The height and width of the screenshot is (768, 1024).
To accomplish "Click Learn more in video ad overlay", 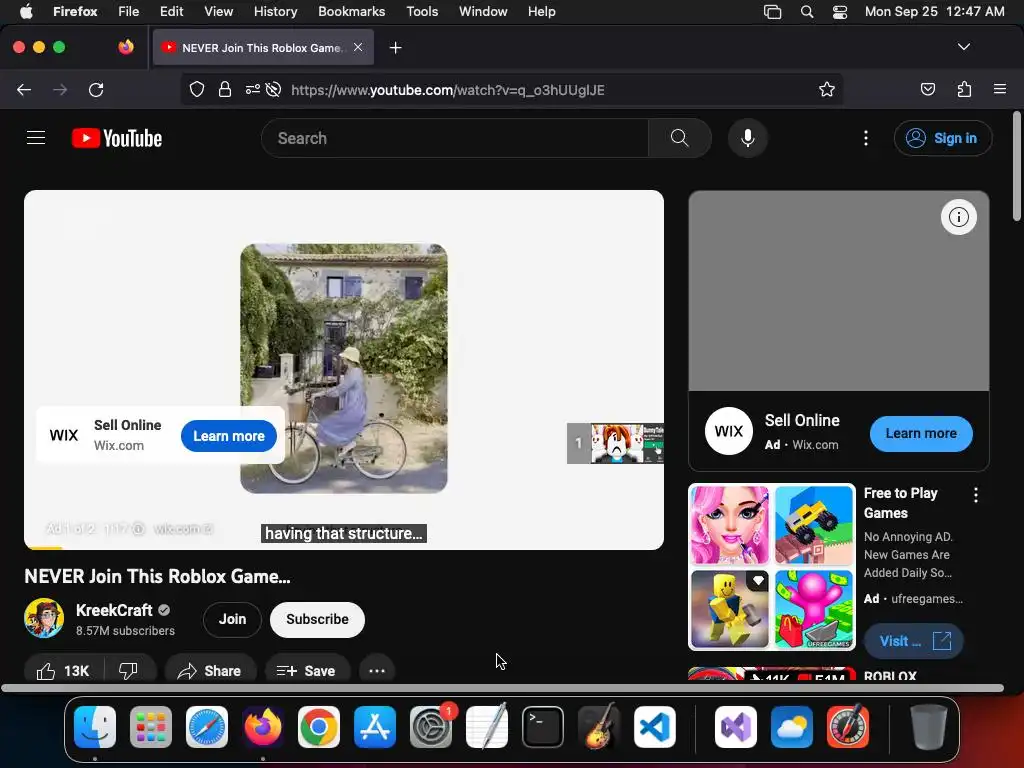I will tap(229, 436).
